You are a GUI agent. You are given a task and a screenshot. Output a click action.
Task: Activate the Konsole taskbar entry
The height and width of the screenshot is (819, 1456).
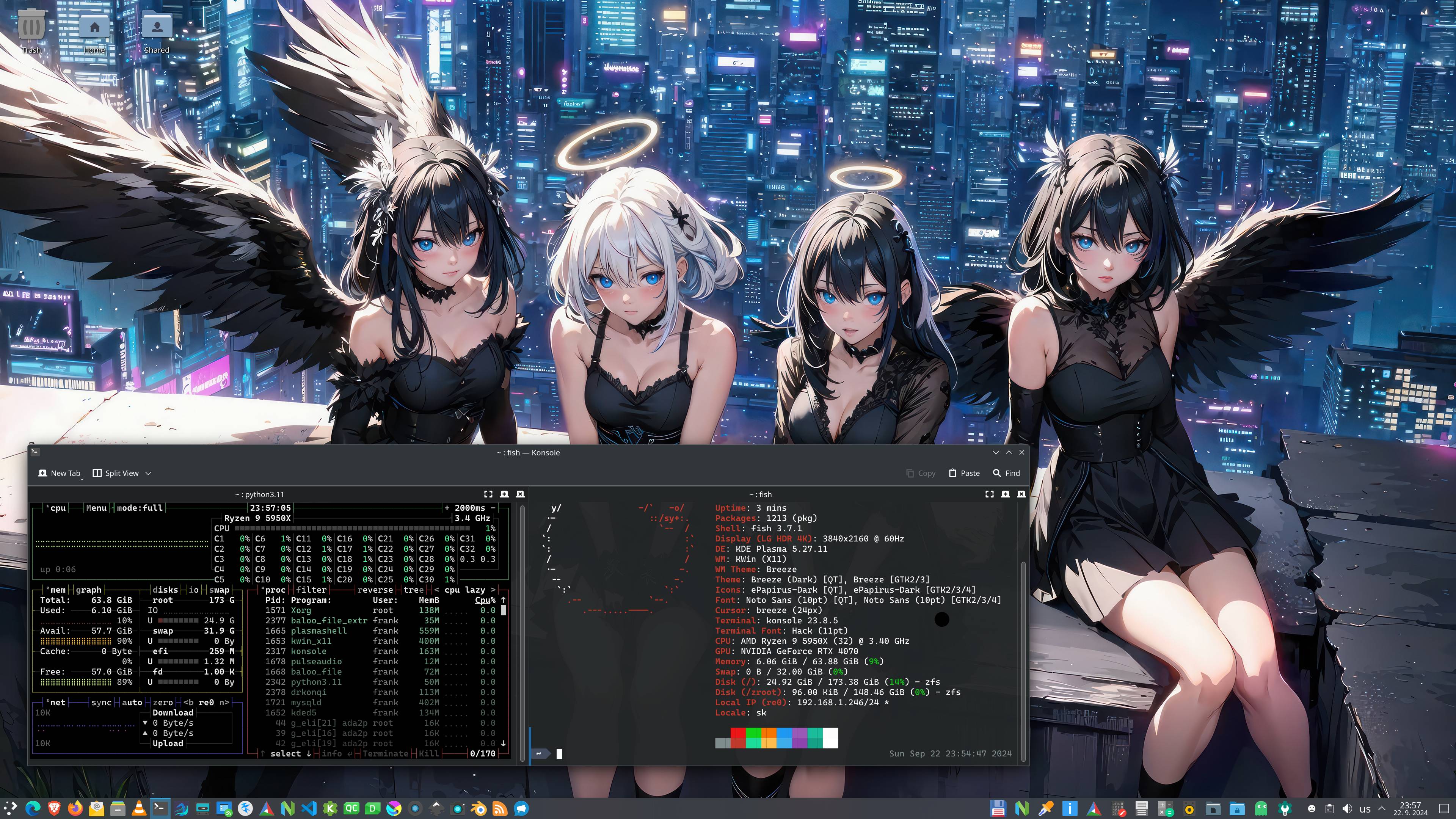(x=160, y=808)
